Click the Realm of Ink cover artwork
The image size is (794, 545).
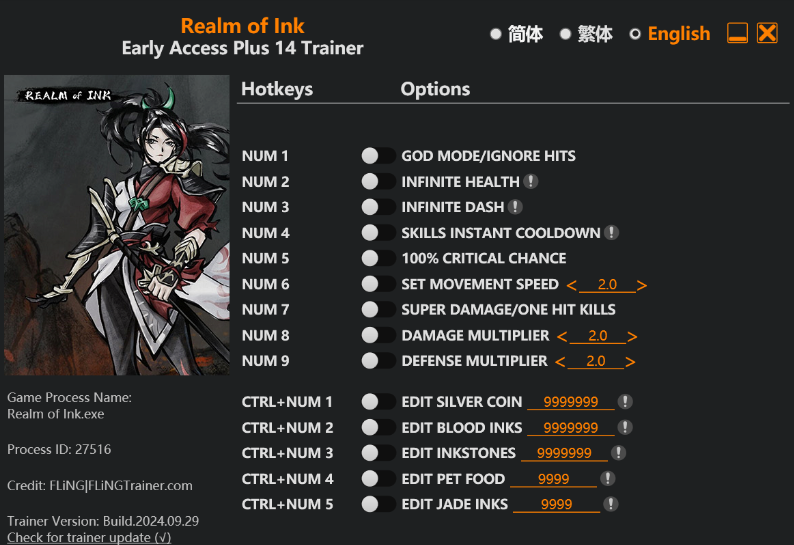116,225
